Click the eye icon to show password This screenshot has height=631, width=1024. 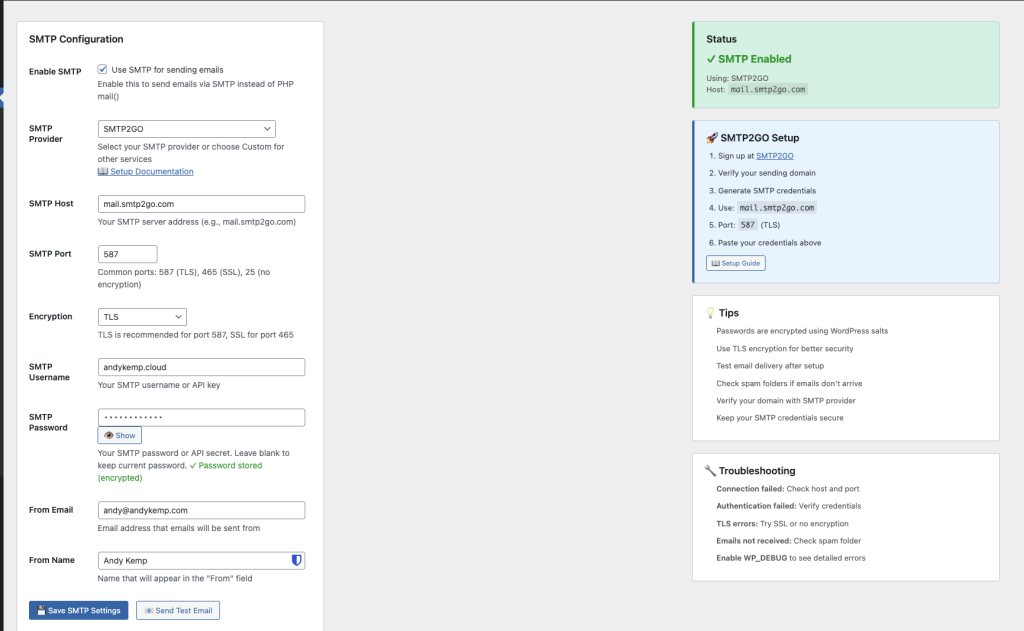[x=109, y=436]
